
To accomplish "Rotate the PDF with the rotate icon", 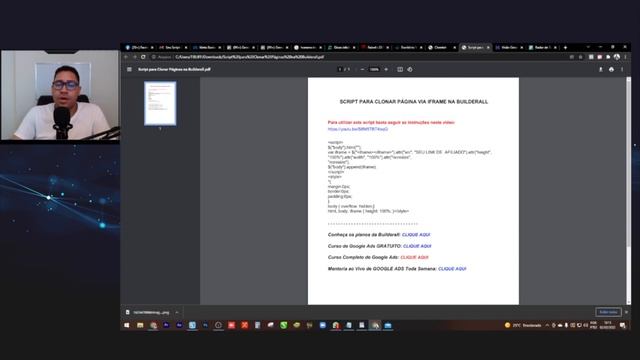I will tap(410, 69).
